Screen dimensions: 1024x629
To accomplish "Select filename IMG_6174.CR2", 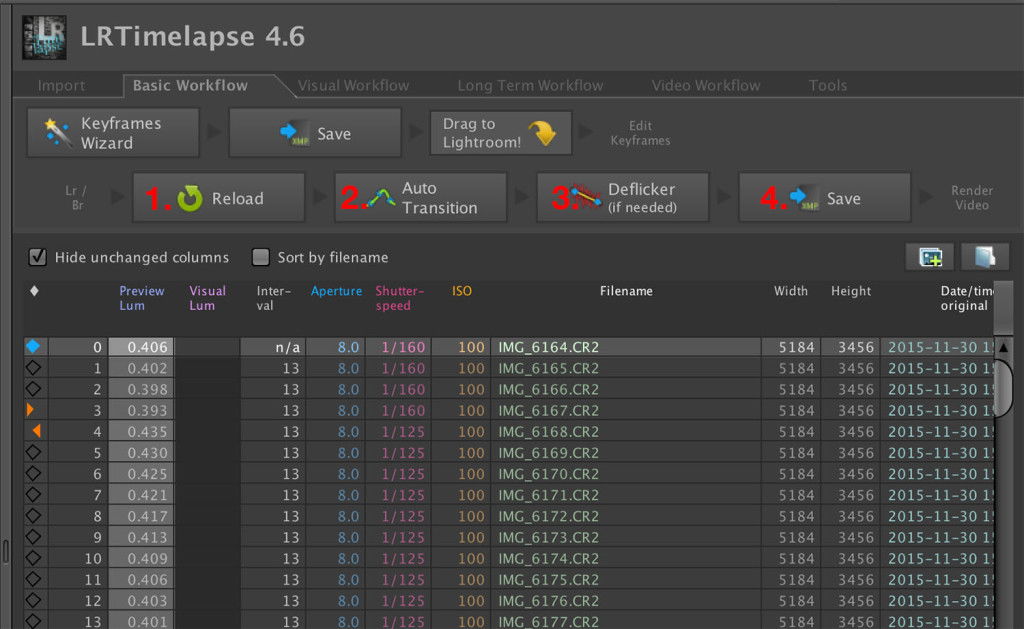I will [549, 558].
